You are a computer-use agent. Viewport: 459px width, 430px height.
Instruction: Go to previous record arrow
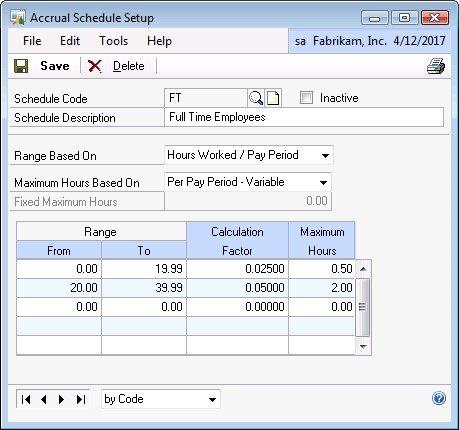point(44,399)
